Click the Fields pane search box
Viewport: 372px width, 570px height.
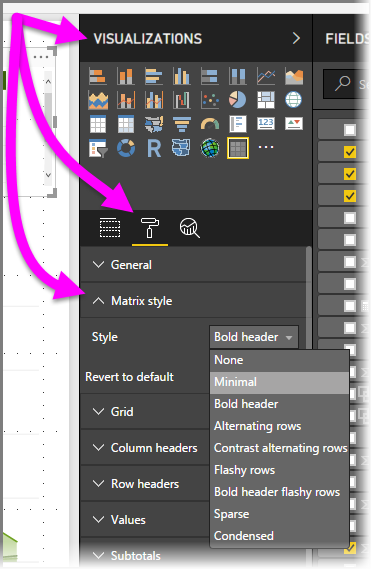(346, 84)
